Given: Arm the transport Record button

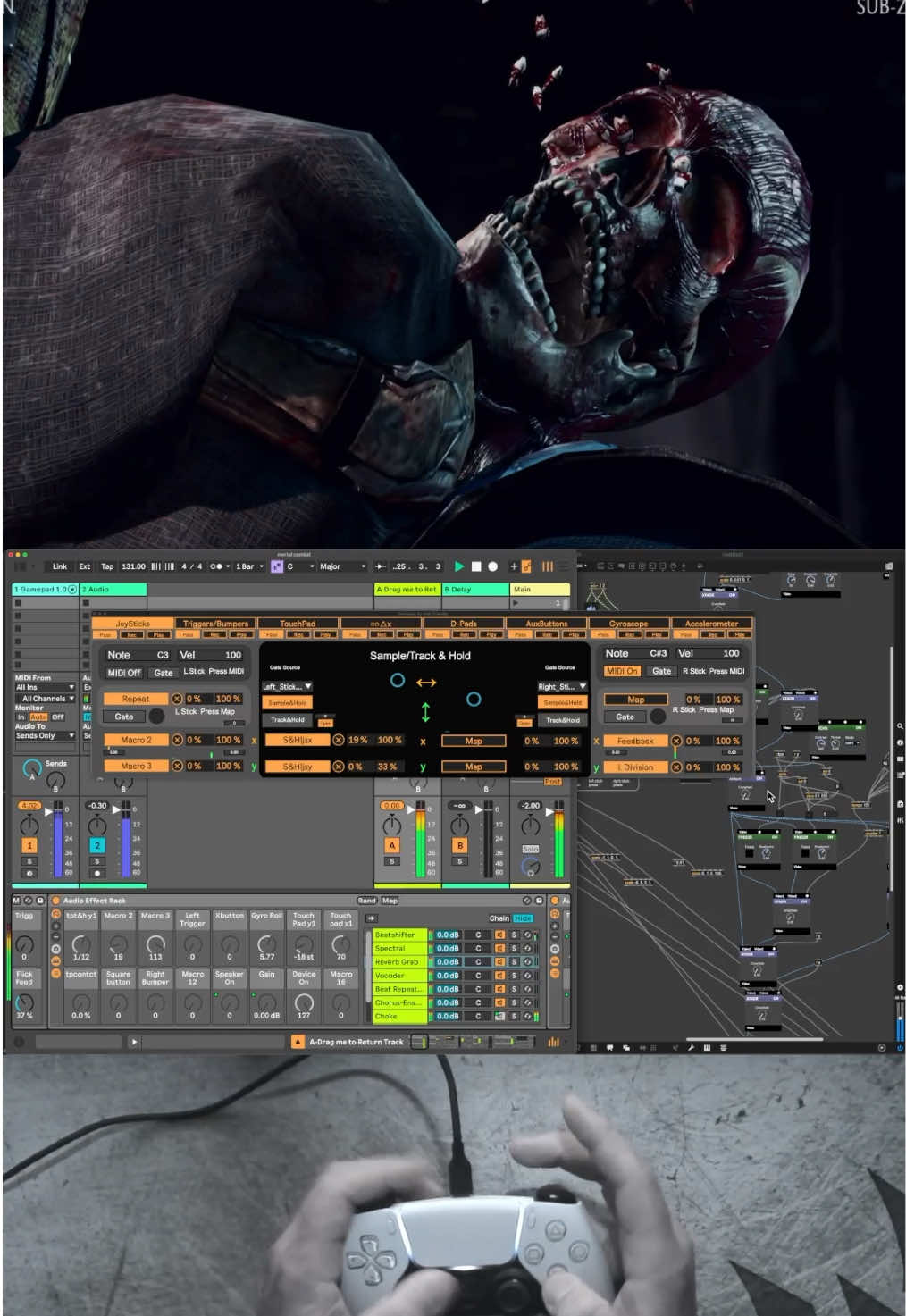Looking at the screenshot, I should pos(492,566).
